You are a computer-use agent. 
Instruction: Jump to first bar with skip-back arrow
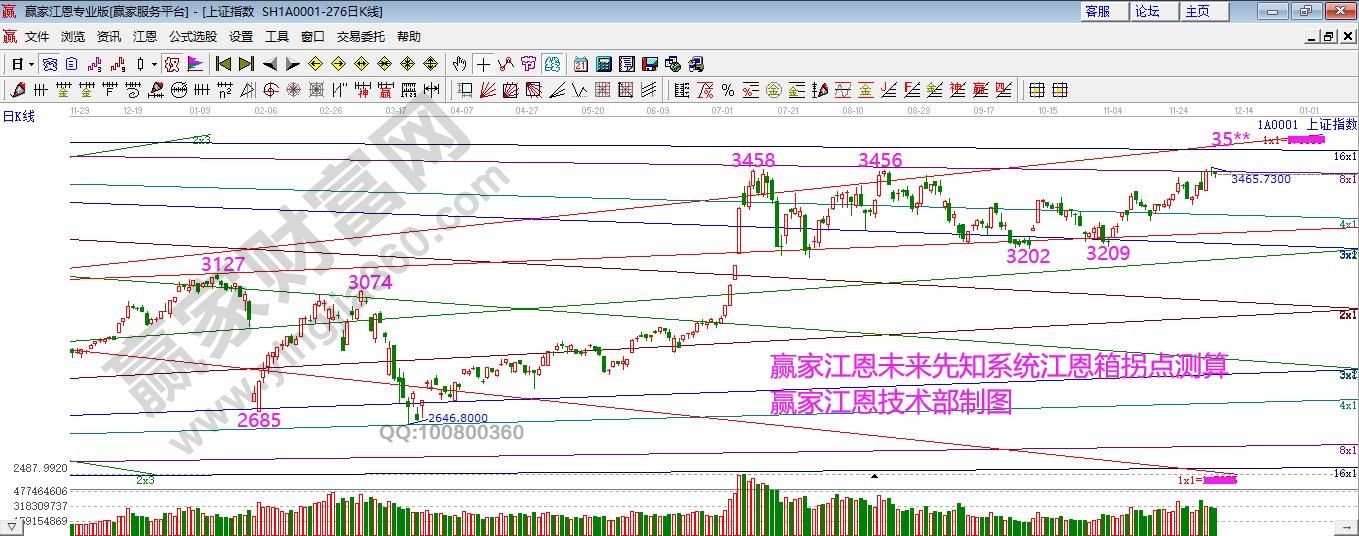point(224,64)
